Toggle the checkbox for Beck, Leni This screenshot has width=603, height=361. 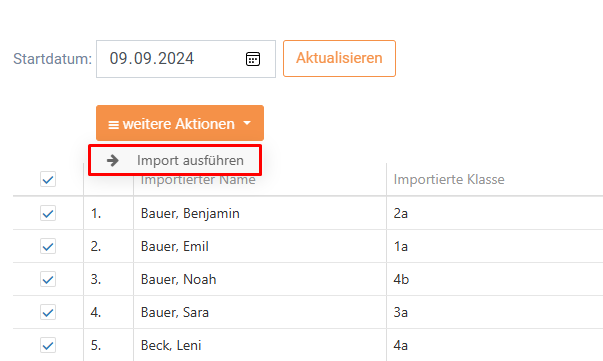point(48,345)
